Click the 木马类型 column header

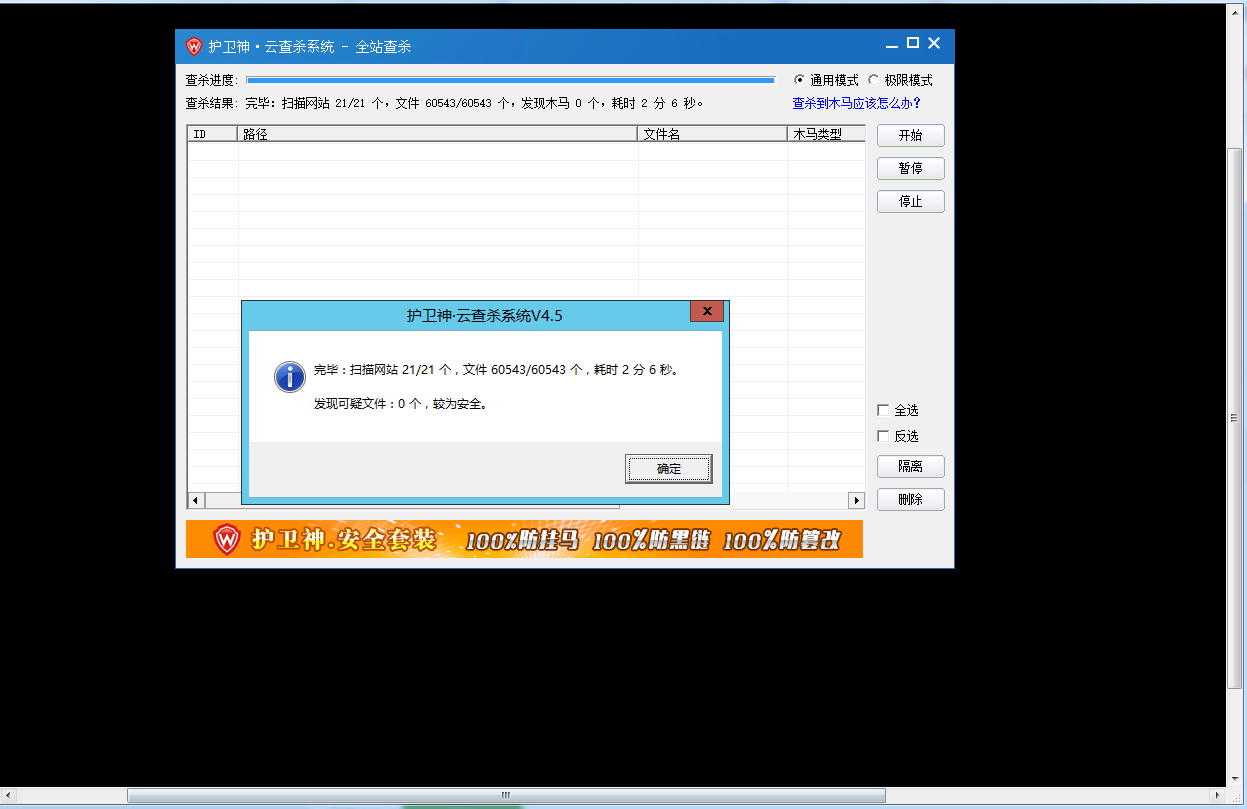(827, 134)
